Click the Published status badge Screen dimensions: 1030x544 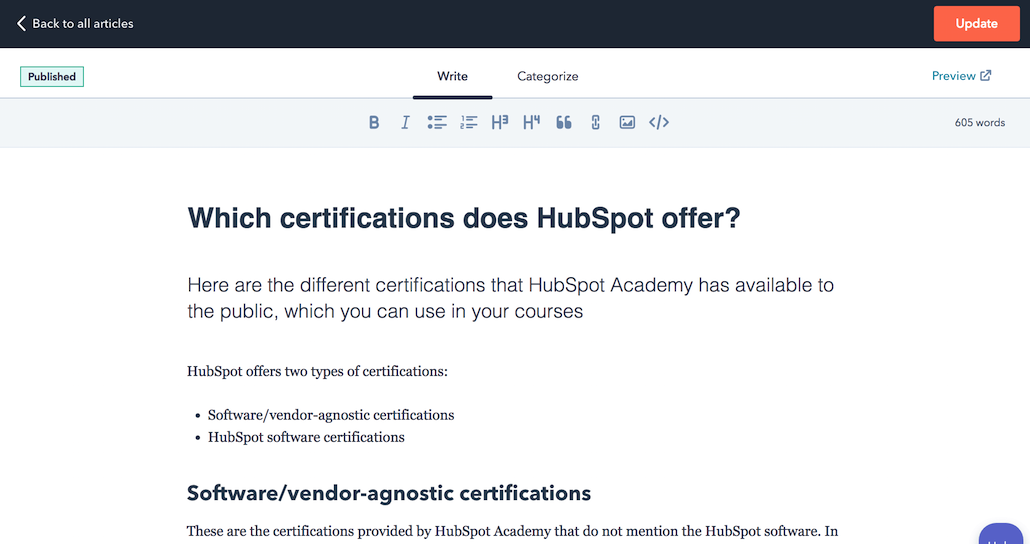[52, 76]
